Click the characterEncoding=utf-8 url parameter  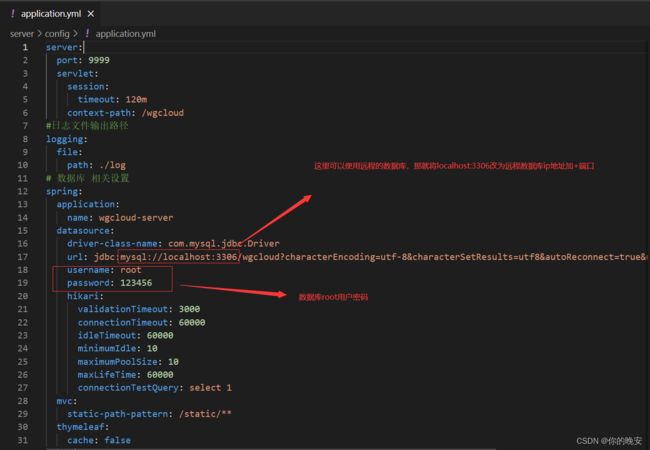click(x=344, y=257)
